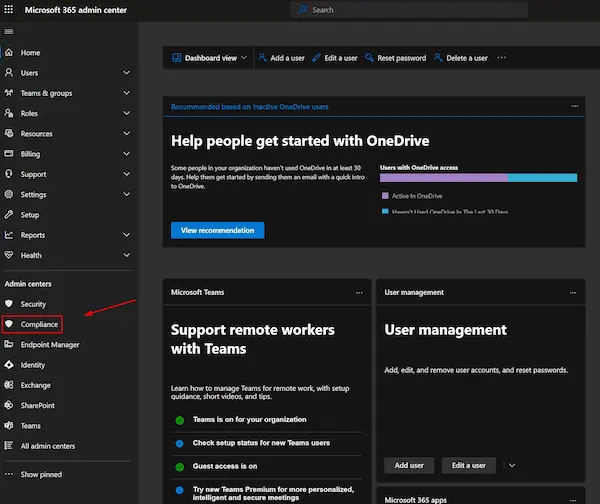This screenshot has width=600, height=504.
Task: Expand the Teams & groups chevron
Action: pos(126,93)
